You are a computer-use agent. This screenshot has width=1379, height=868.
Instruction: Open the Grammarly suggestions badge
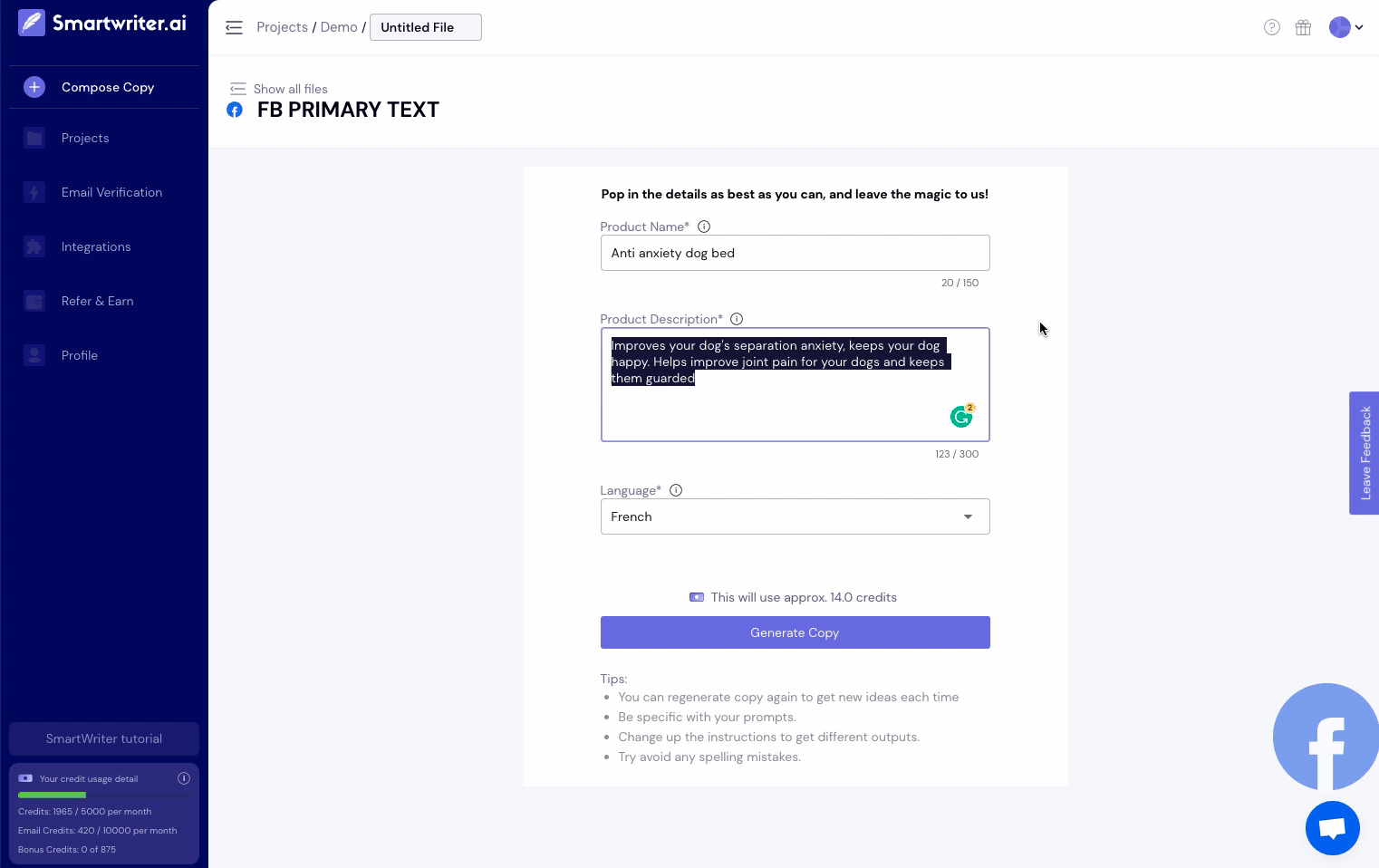point(962,415)
